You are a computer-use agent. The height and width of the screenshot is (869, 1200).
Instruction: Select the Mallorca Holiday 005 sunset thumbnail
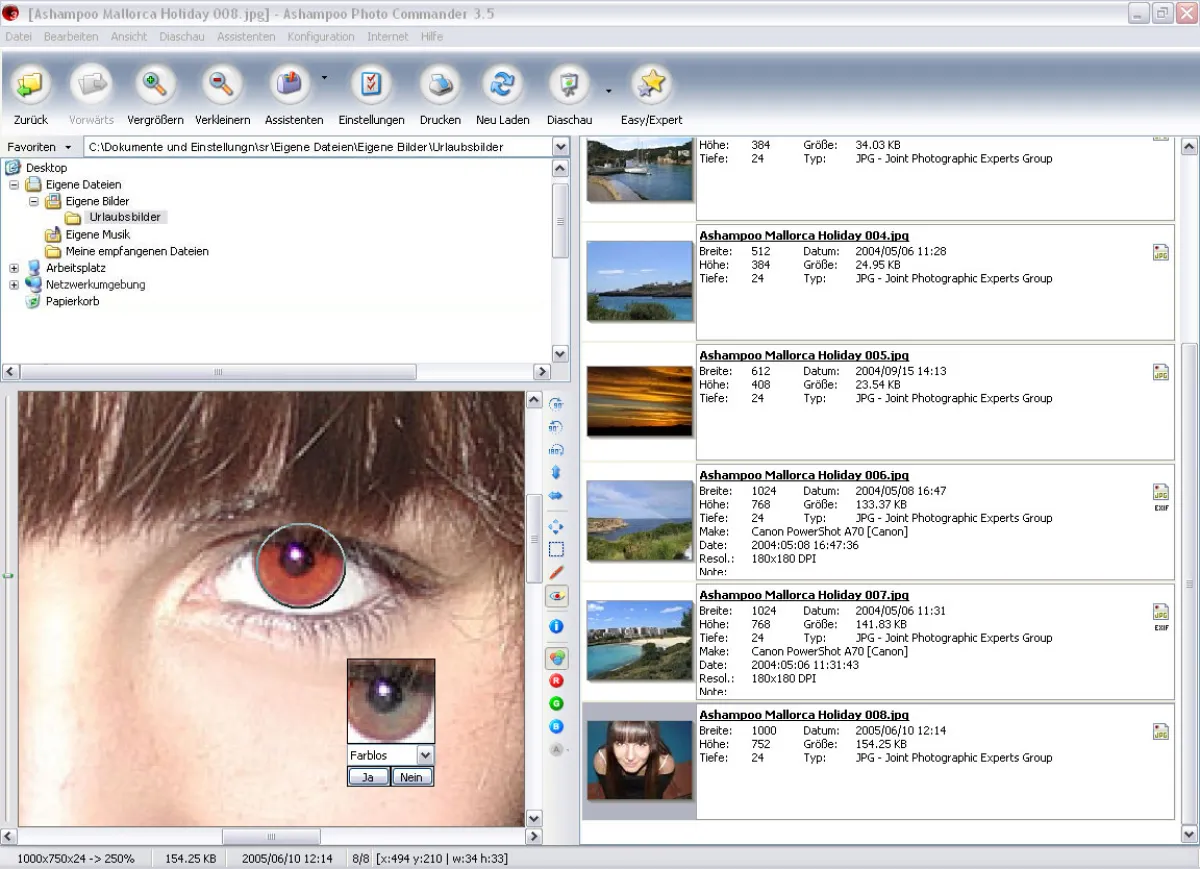639,400
